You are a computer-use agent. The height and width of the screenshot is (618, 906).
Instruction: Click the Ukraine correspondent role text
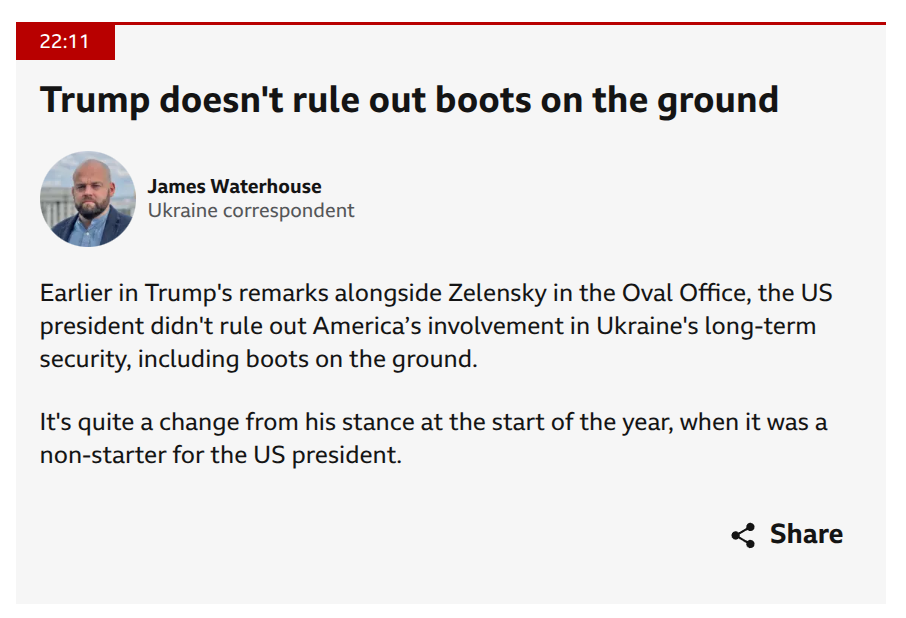pyautogui.click(x=251, y=211)
